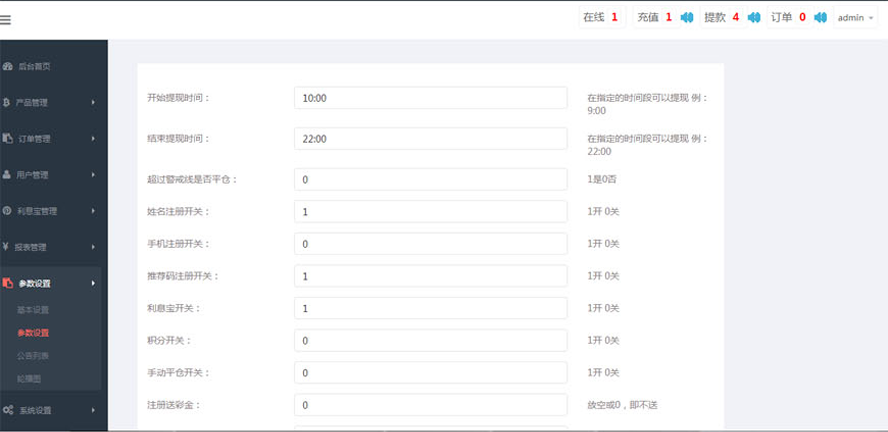Mute the 订单 notification speaker icon

click(821, 18)
